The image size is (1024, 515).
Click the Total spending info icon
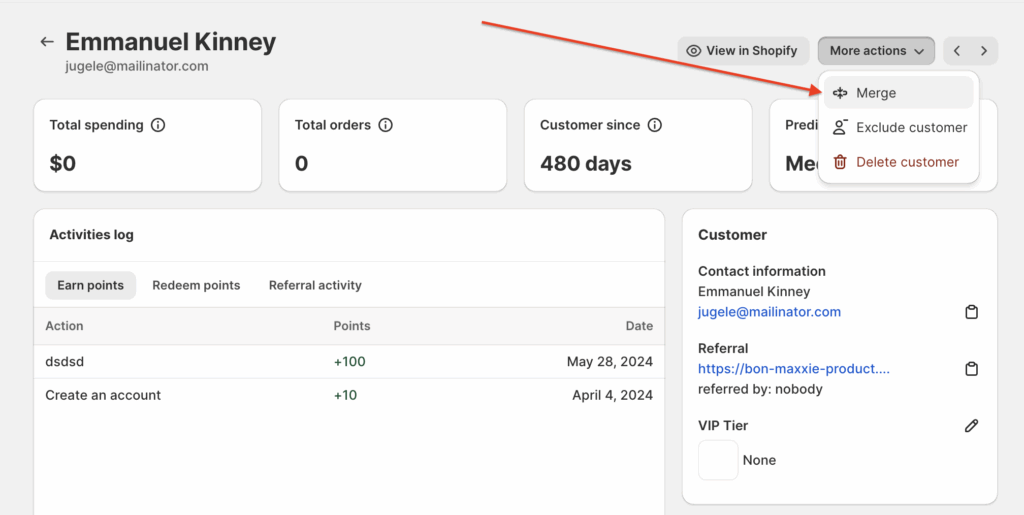pos(158,126)
